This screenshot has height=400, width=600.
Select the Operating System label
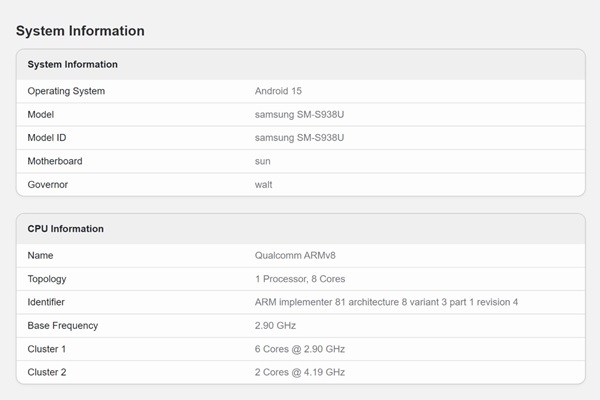point(66,91)
